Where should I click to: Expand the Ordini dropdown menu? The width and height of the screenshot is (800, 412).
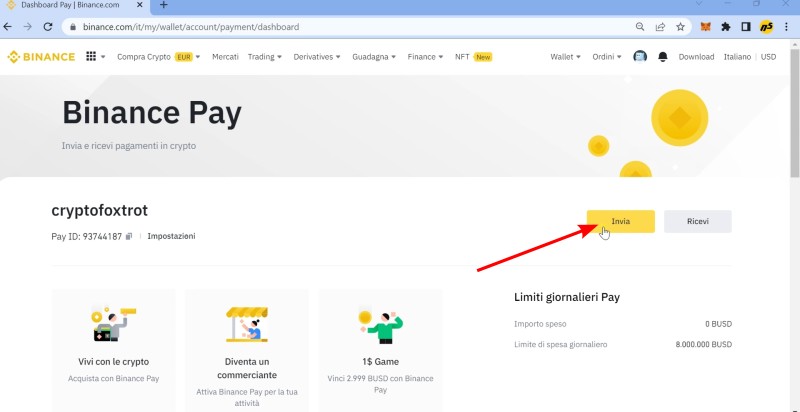click(x=607, y=57)
